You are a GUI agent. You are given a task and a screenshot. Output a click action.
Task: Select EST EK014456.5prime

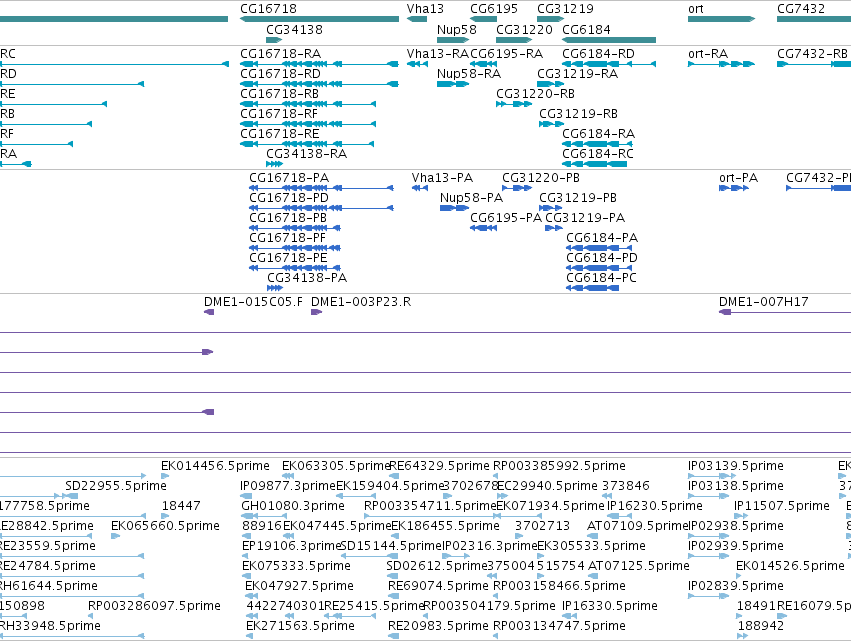pos(215,466)
